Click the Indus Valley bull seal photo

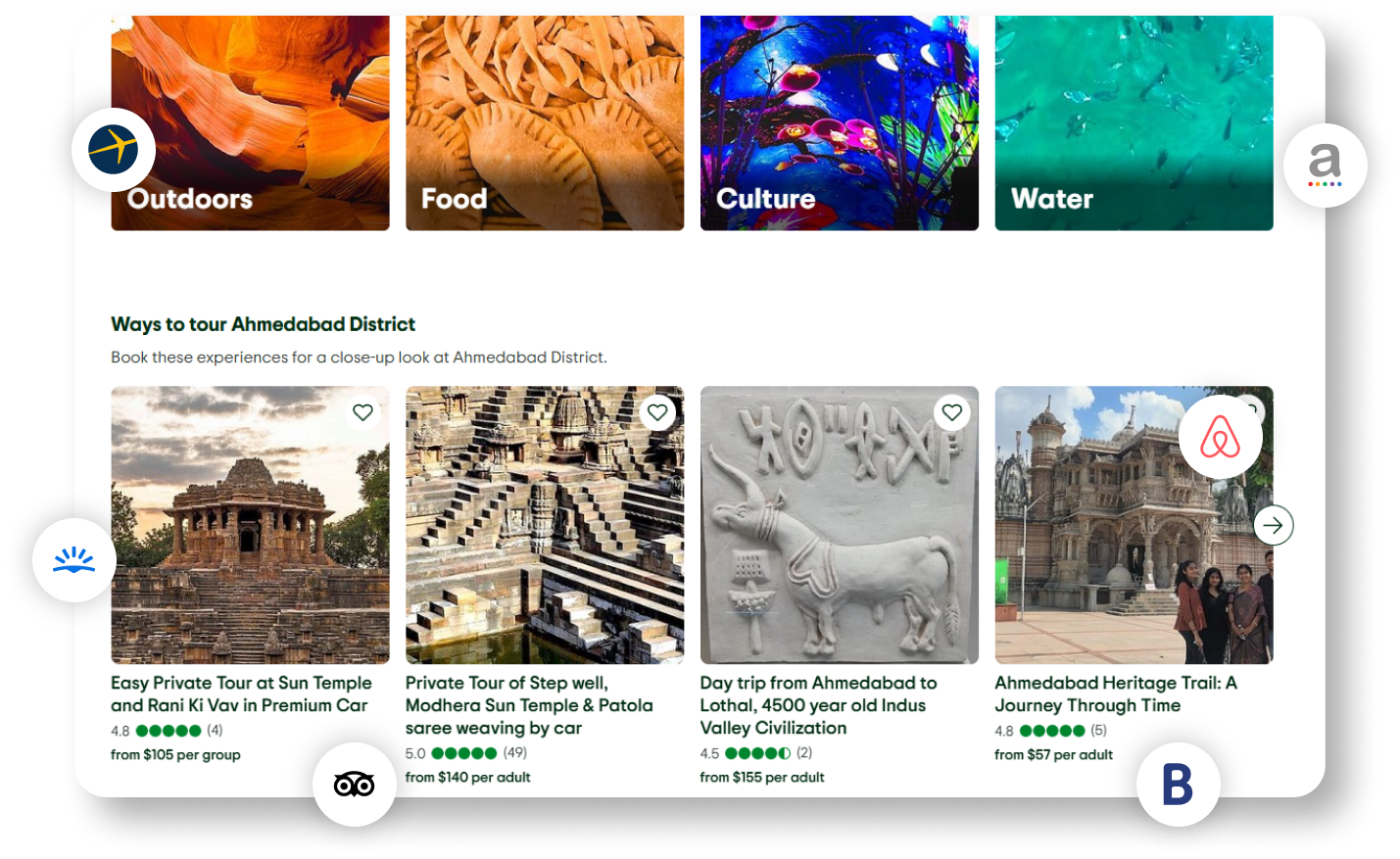pos(840,525)
